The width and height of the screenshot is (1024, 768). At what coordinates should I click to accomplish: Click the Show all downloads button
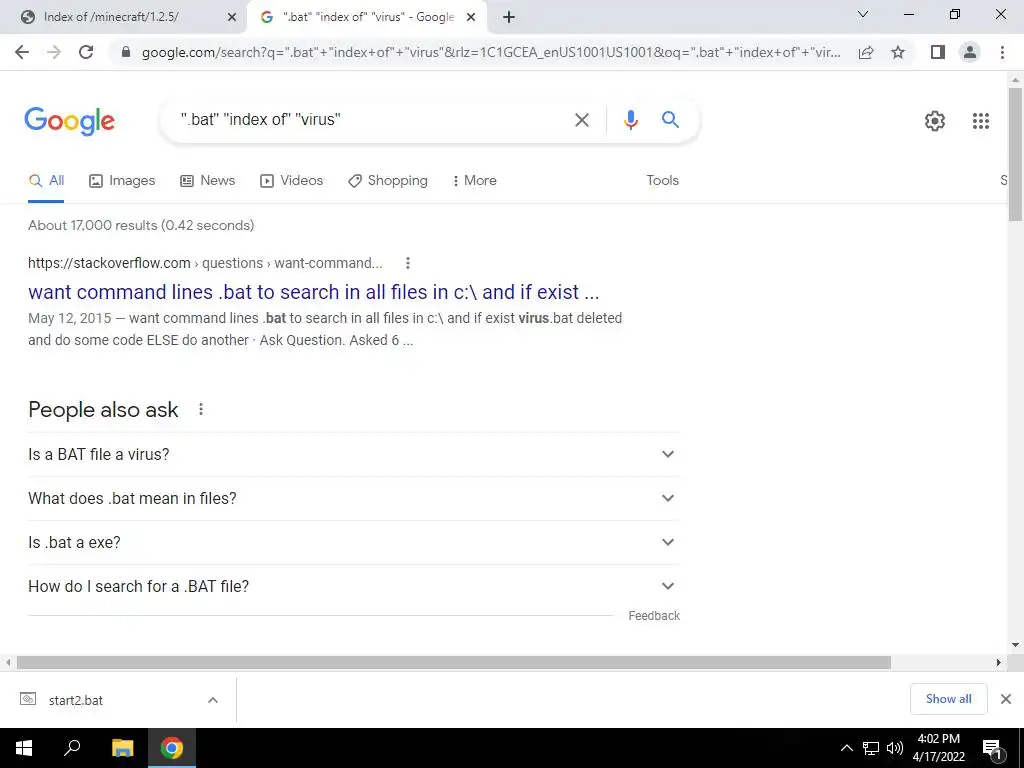(x=948, y=699)
